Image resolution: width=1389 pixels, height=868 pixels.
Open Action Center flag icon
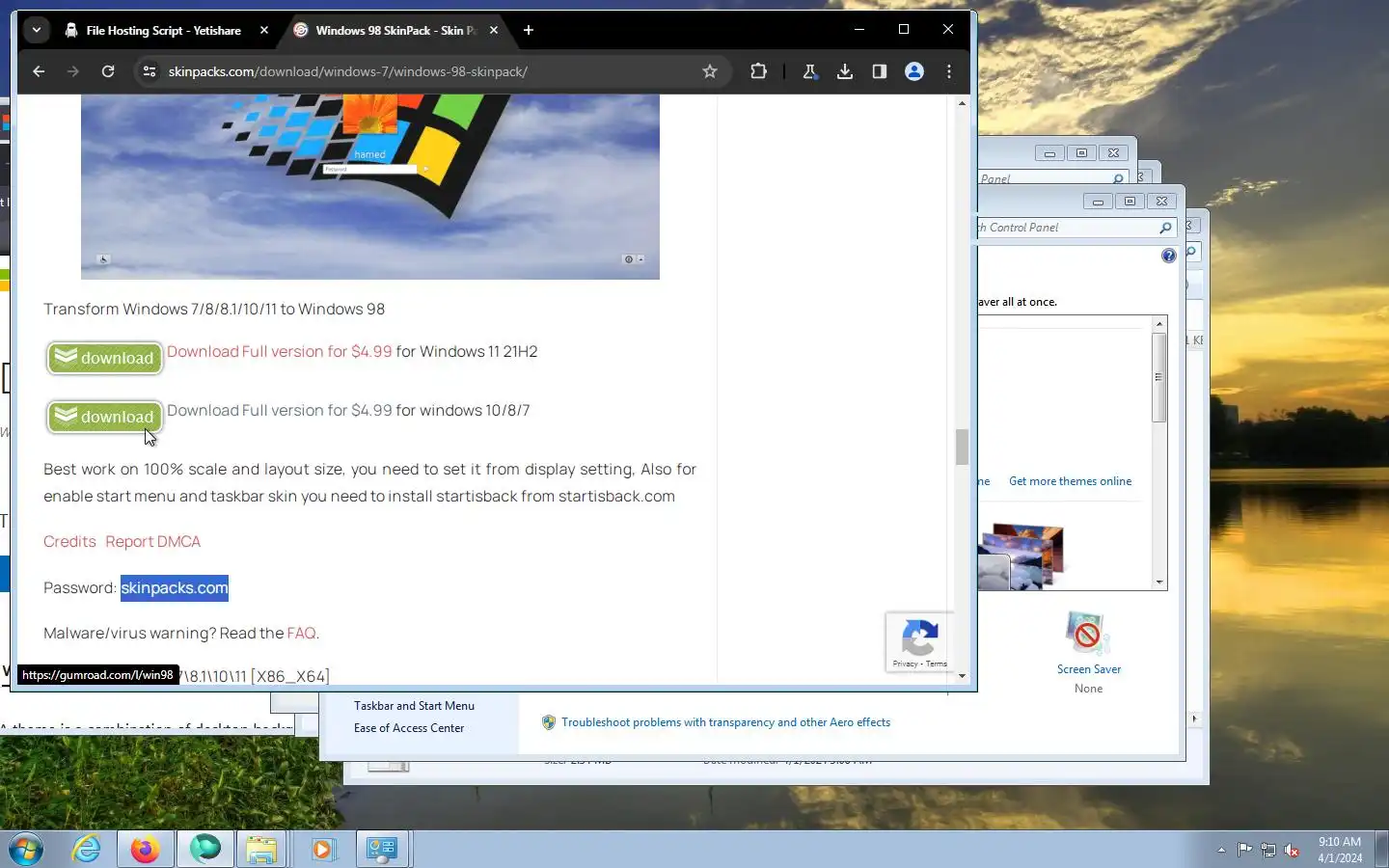pyautogui.click(x=1244, y=850)
